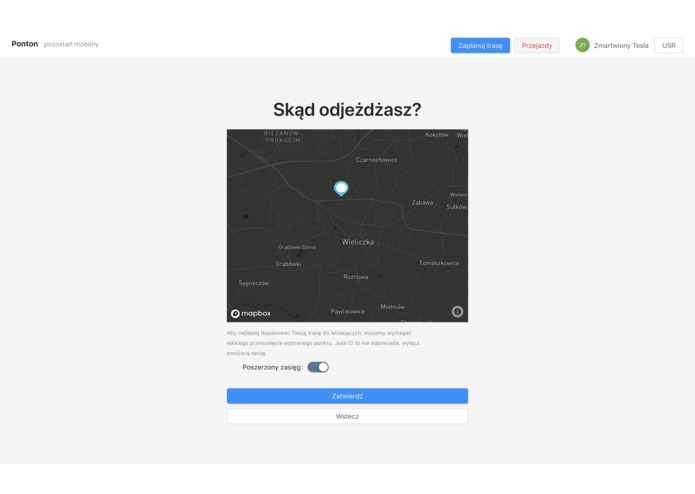The width and height of the screenshot is (695, 494).
Task: Click the Sułków label on the map
Action: pos(456,206)
